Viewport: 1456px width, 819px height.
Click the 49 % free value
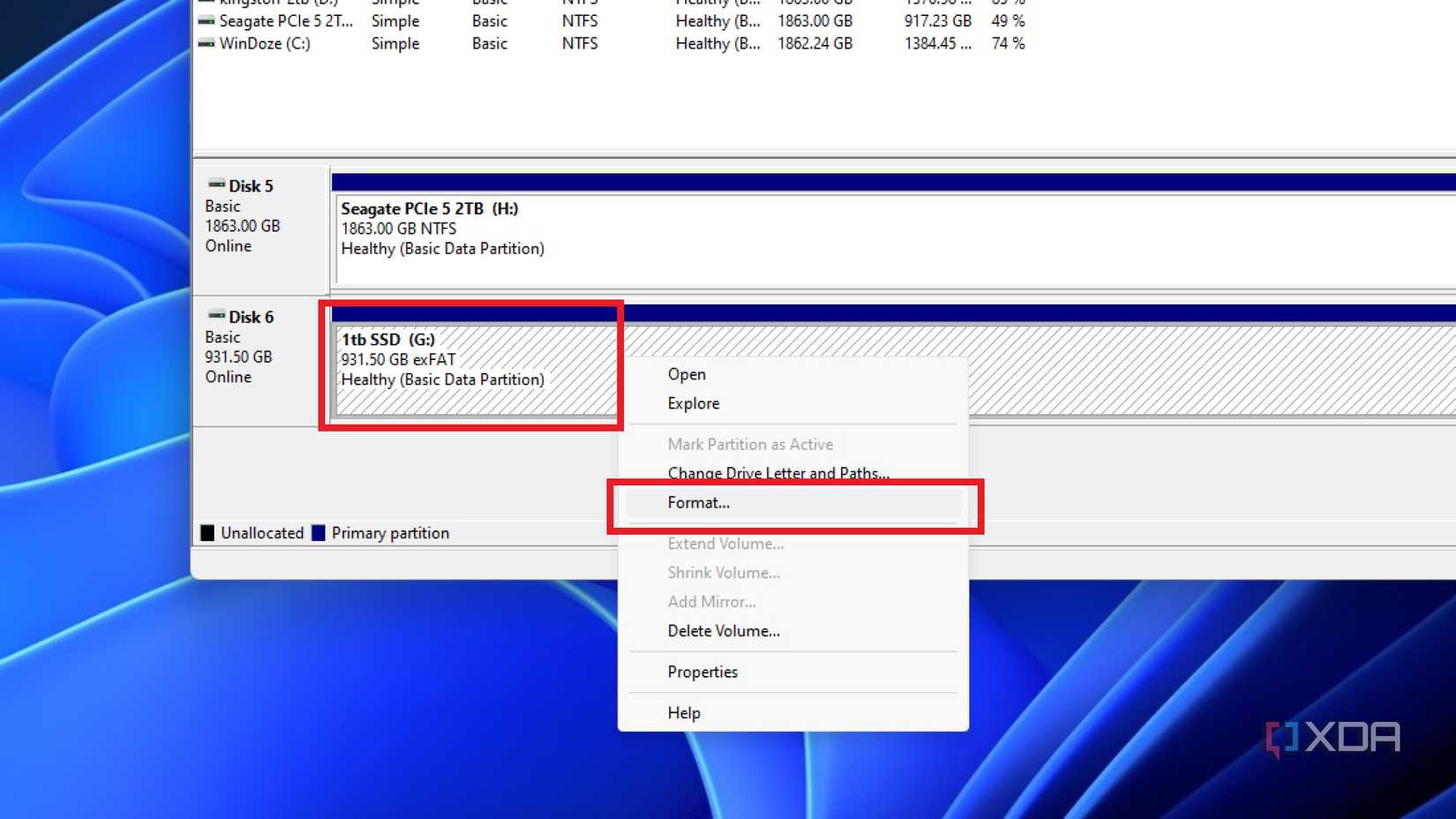point(1008,20)
